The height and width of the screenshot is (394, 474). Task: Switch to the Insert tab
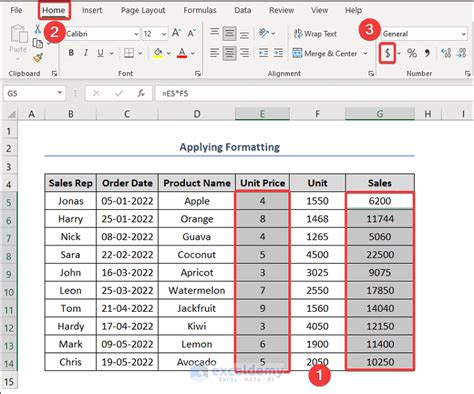coord(92,10)
